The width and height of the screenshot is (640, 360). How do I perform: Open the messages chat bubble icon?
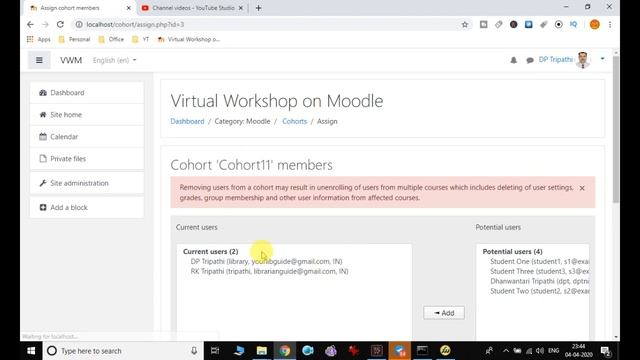point(530,60)
